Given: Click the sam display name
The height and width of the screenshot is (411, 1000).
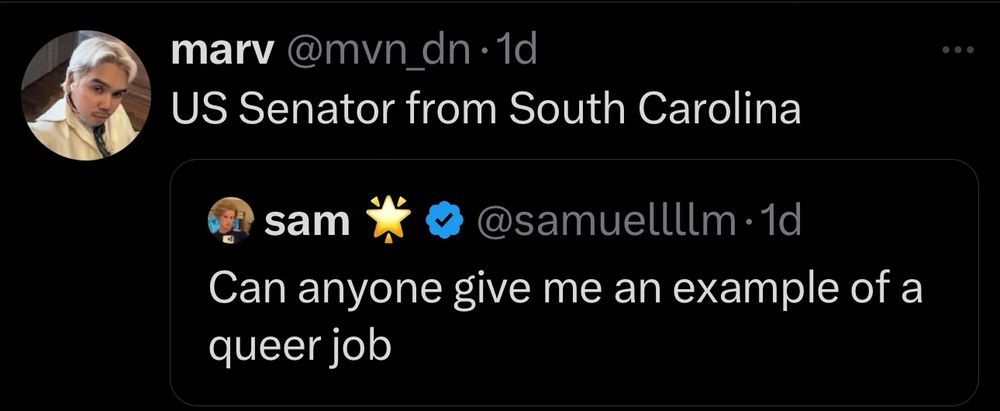Looking at the screenshot, I should pos(307,222).
